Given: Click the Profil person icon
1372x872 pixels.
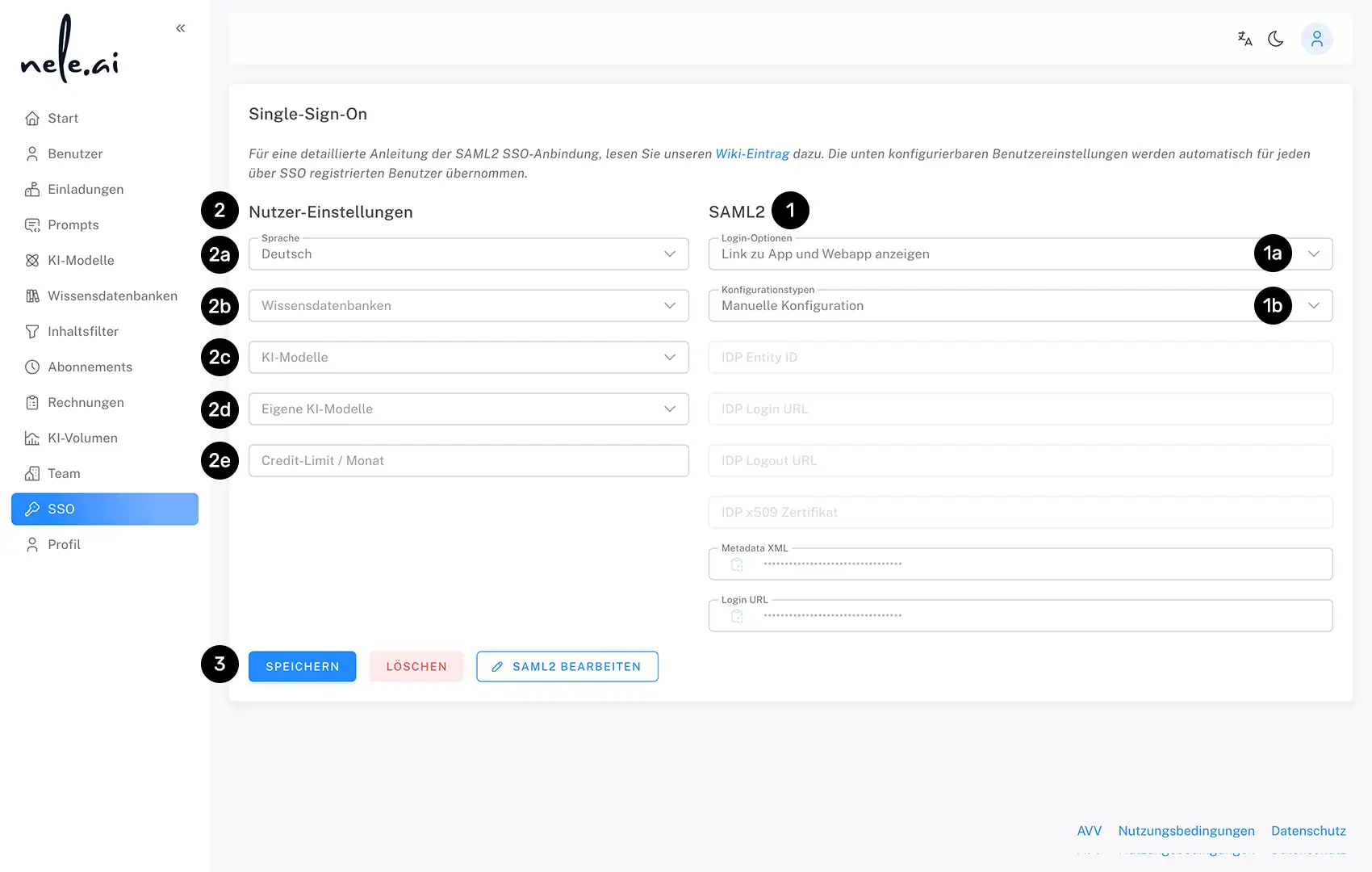Looking at the screenshot, I should point(32,545).
